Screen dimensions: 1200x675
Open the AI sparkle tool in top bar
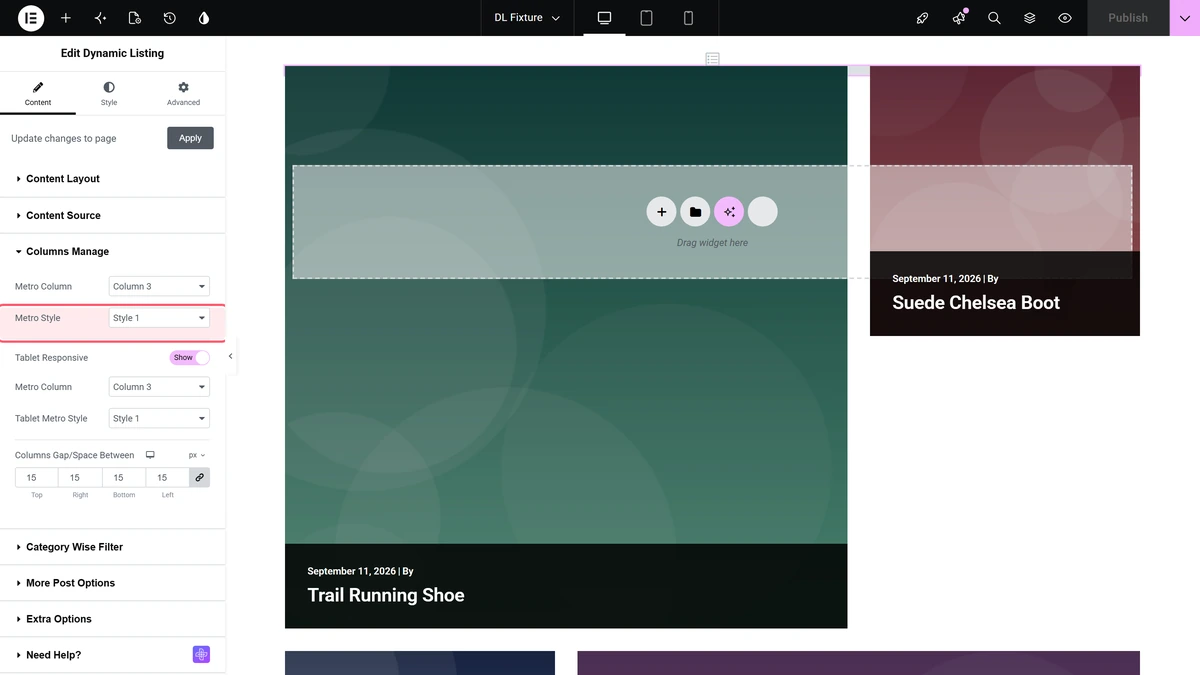pyautogui.click(x=100, y=18)
